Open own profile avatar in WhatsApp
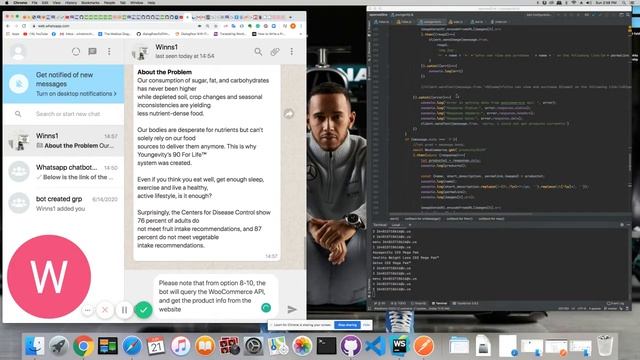640x360 pixels. [18, 52]
